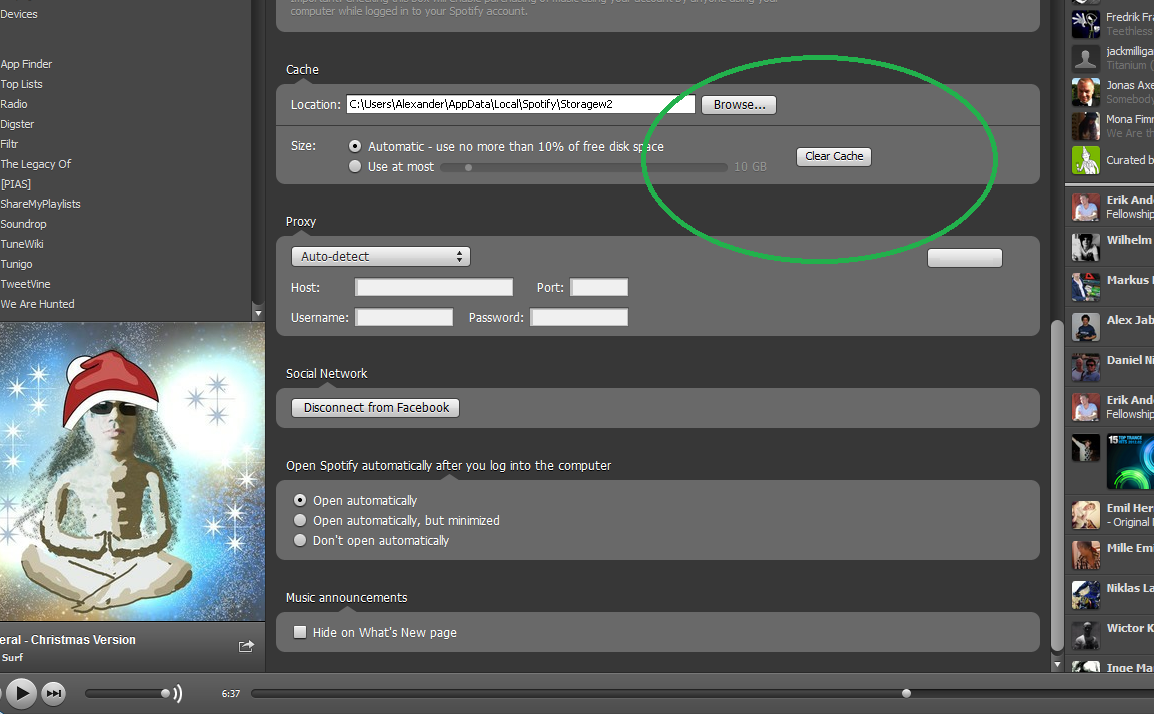Click Markus's avatar in friends list
The height and width of the screenshot is (714, 1154).
(1086, 287)
